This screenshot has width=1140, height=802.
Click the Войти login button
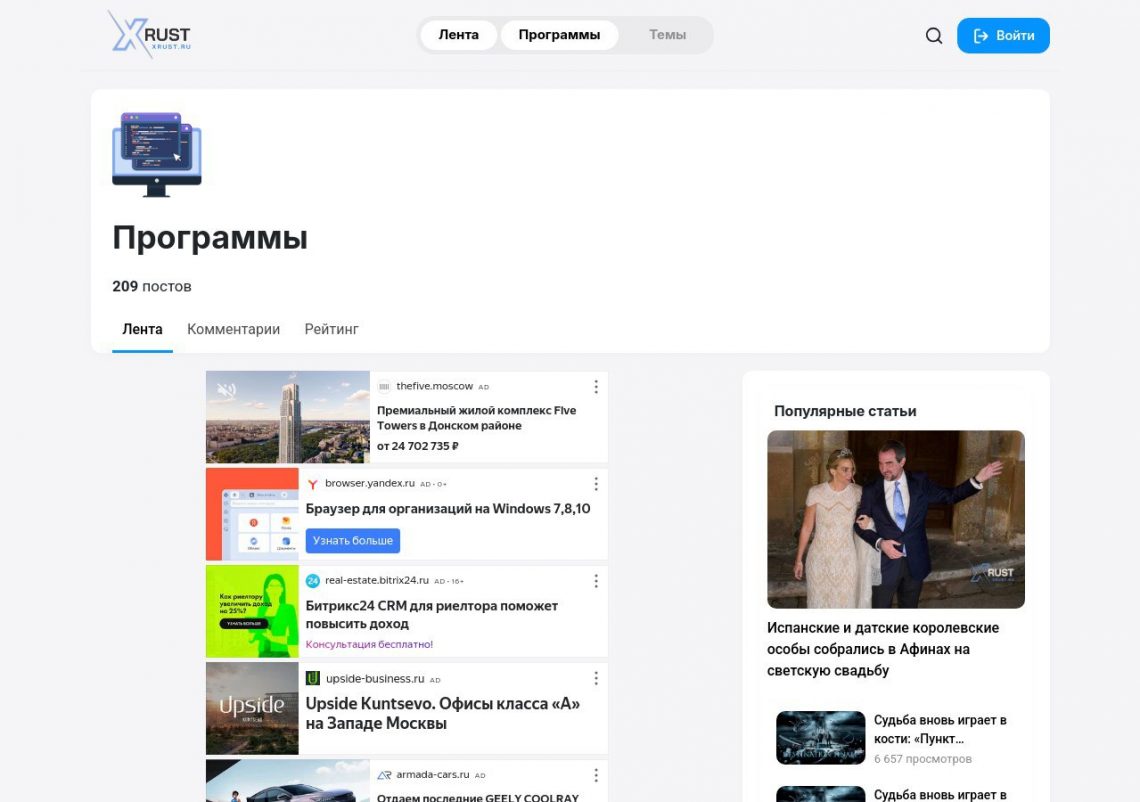[x=1003, y=36]
